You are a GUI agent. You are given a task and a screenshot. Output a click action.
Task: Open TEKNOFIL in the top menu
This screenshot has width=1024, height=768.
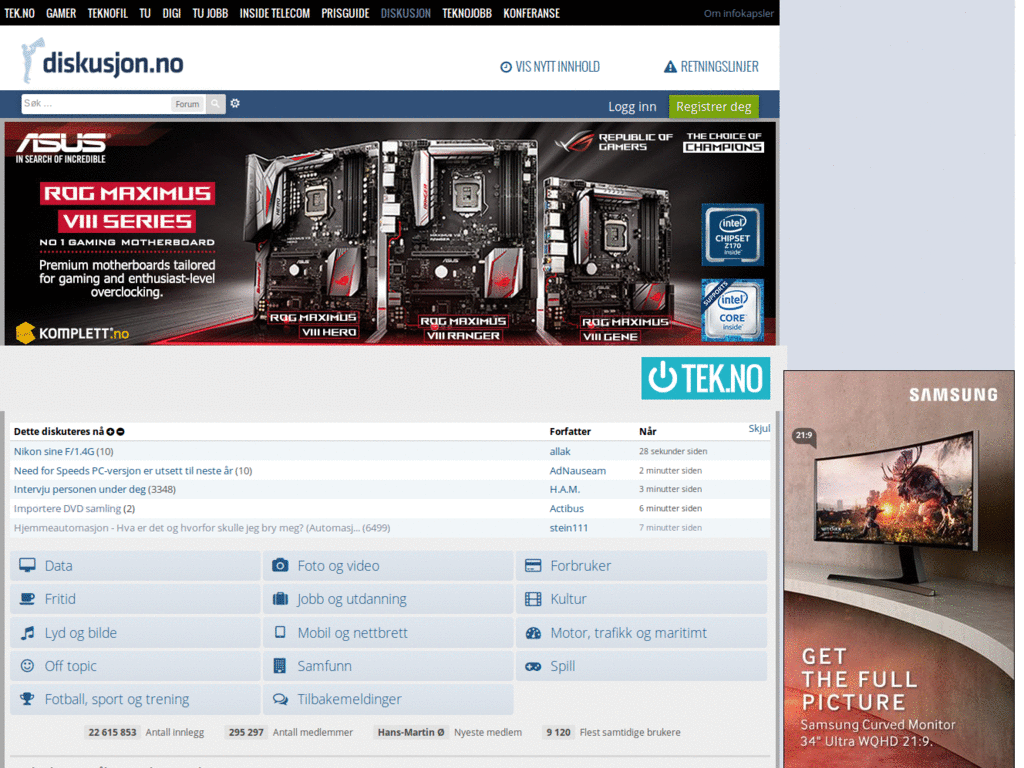(x=108, y=13)
